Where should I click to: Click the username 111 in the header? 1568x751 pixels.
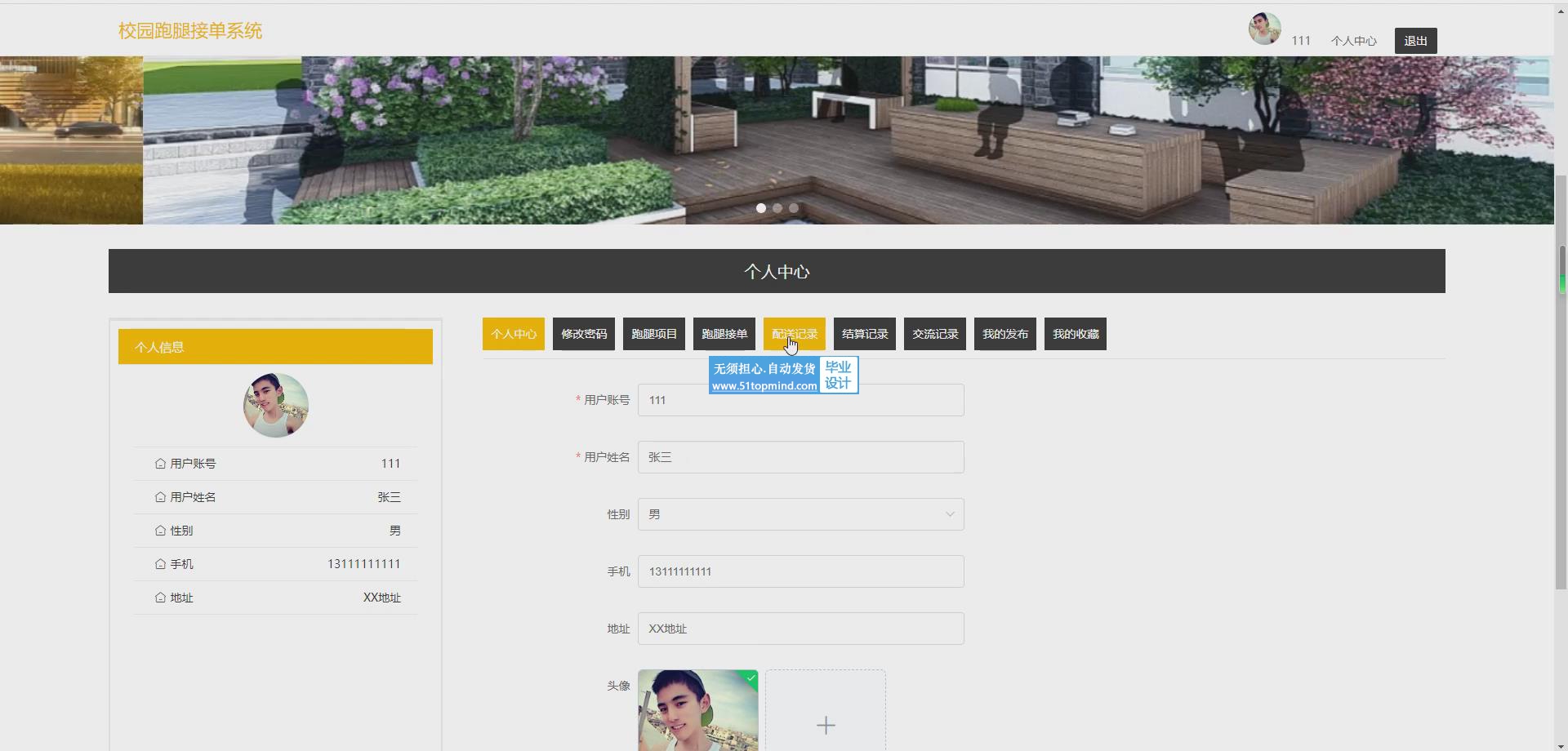pos(1301,41)
